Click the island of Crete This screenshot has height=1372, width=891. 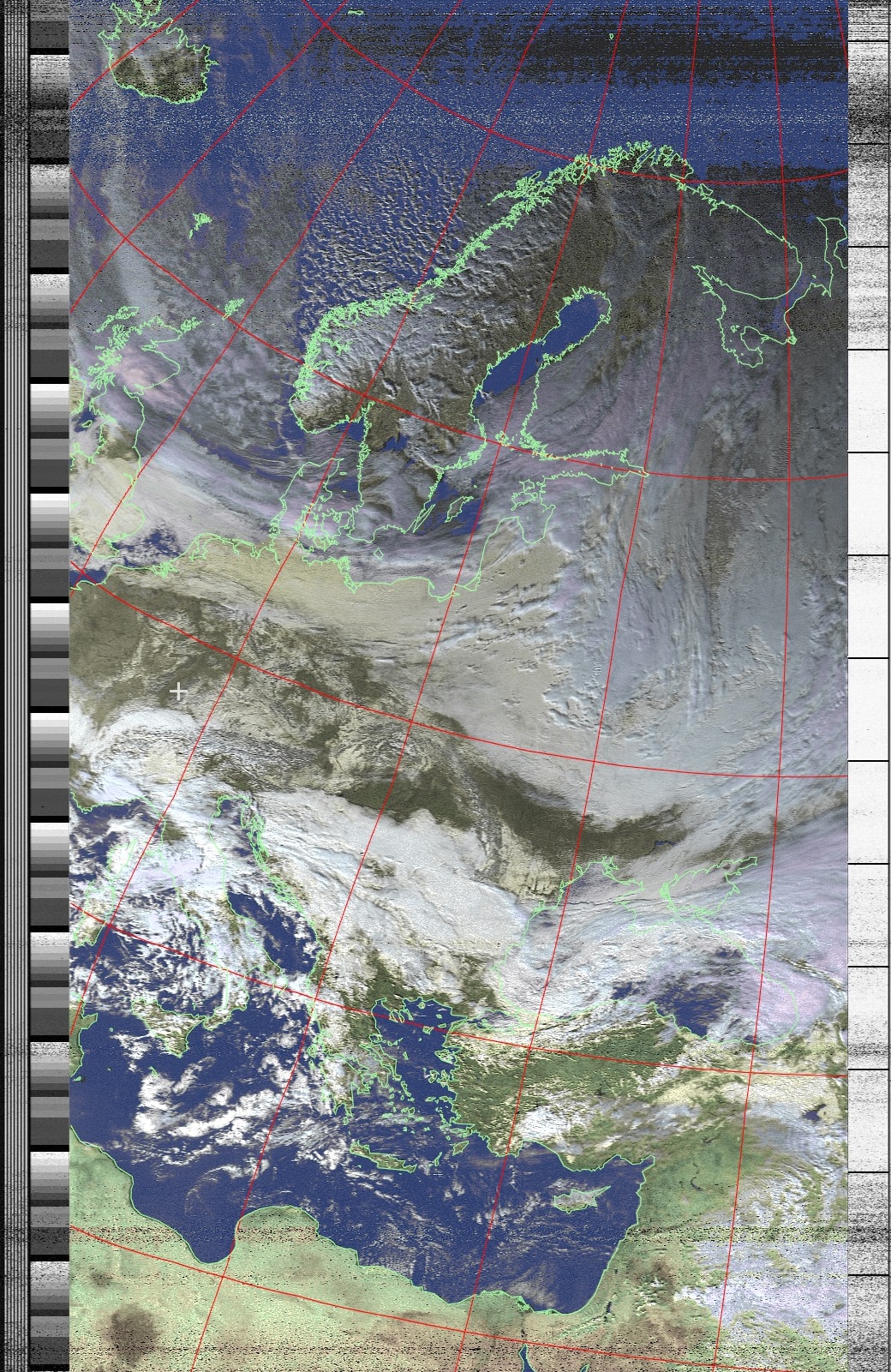[x=391, y=1161]
